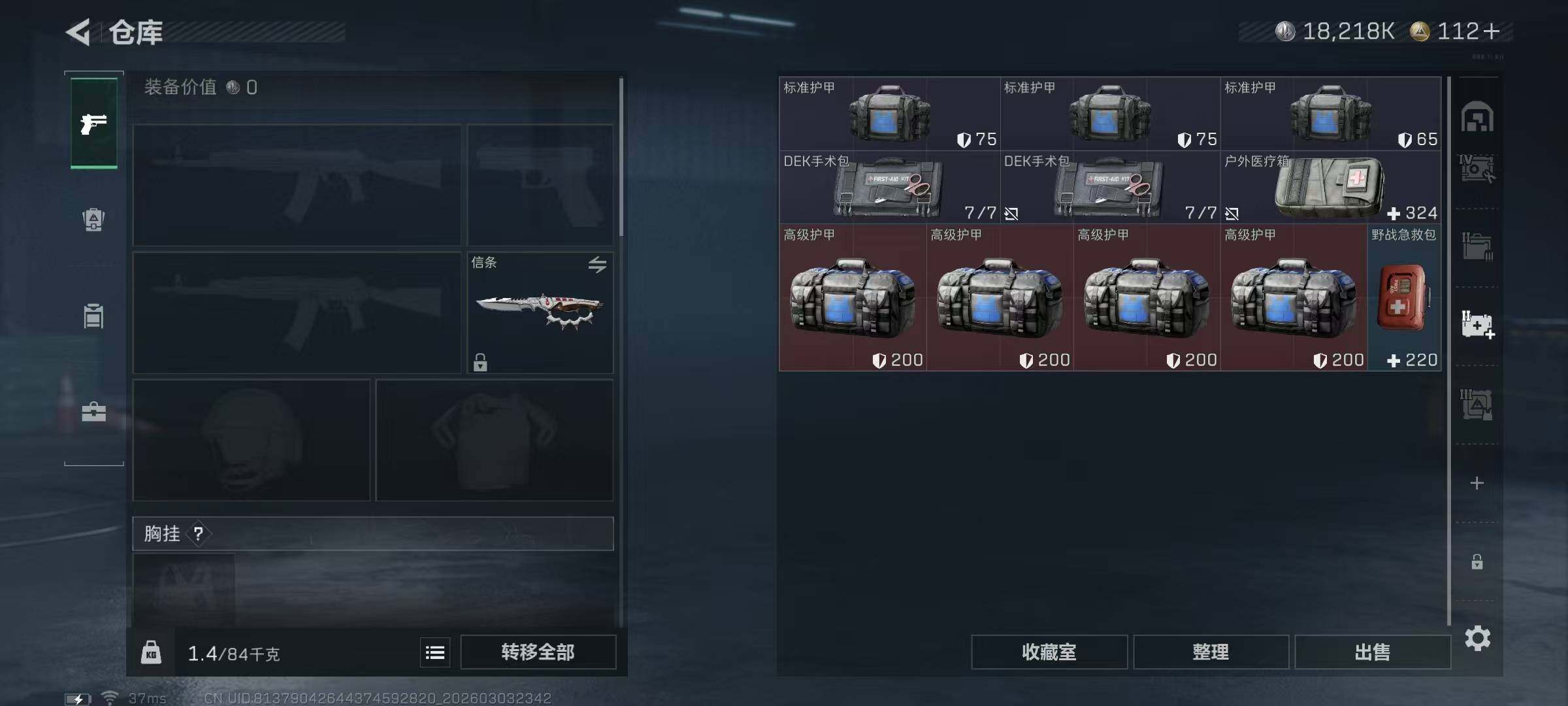Select the 户外医疗箱 item with 324
Viewport: 1568px width, 706px height.
[1331, 188]
